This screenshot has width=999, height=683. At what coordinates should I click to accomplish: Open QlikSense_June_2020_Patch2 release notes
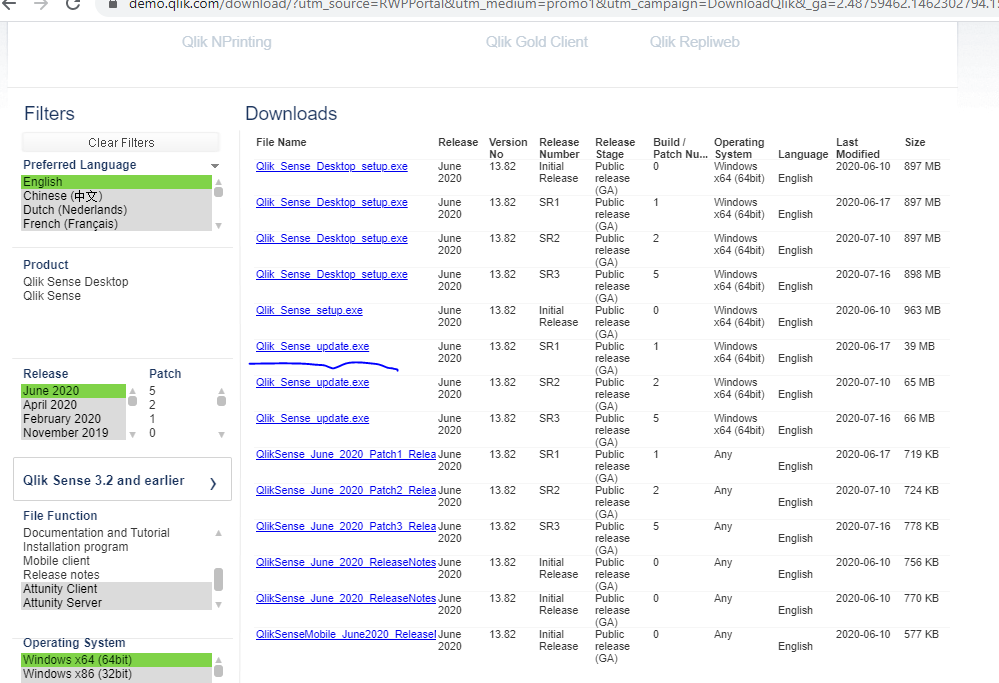point(346,491)
